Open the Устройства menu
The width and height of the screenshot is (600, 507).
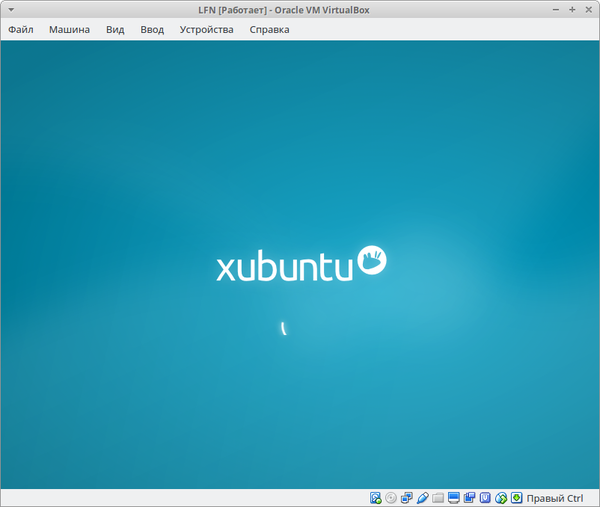pyautogui.click(x=206, y=30)
